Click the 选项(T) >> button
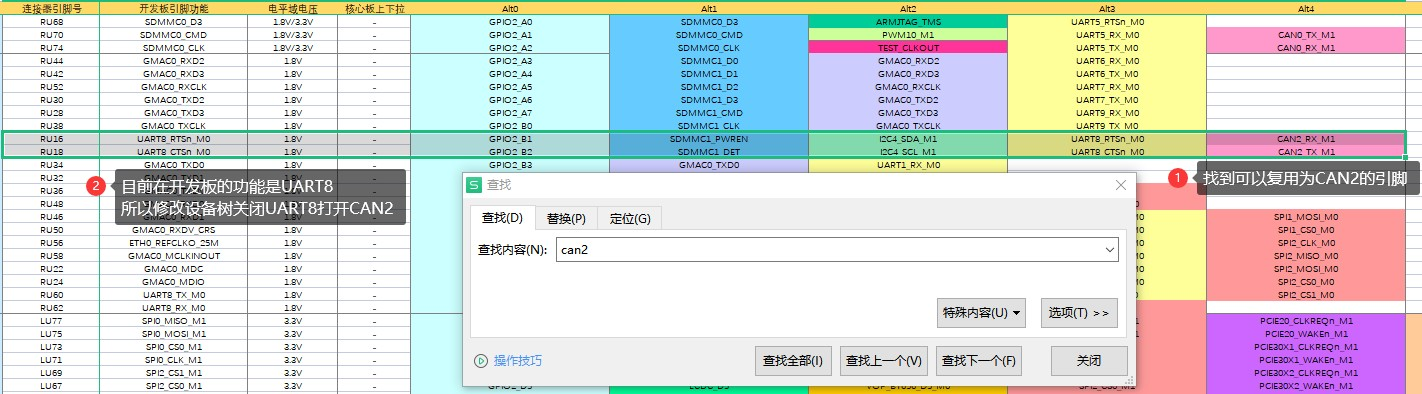 (x=1079, y=313)
